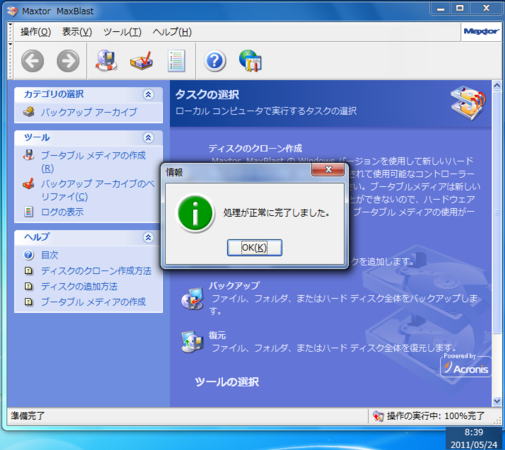
Task: Click the status bar operation progress icon
Action: coord(378,416)
